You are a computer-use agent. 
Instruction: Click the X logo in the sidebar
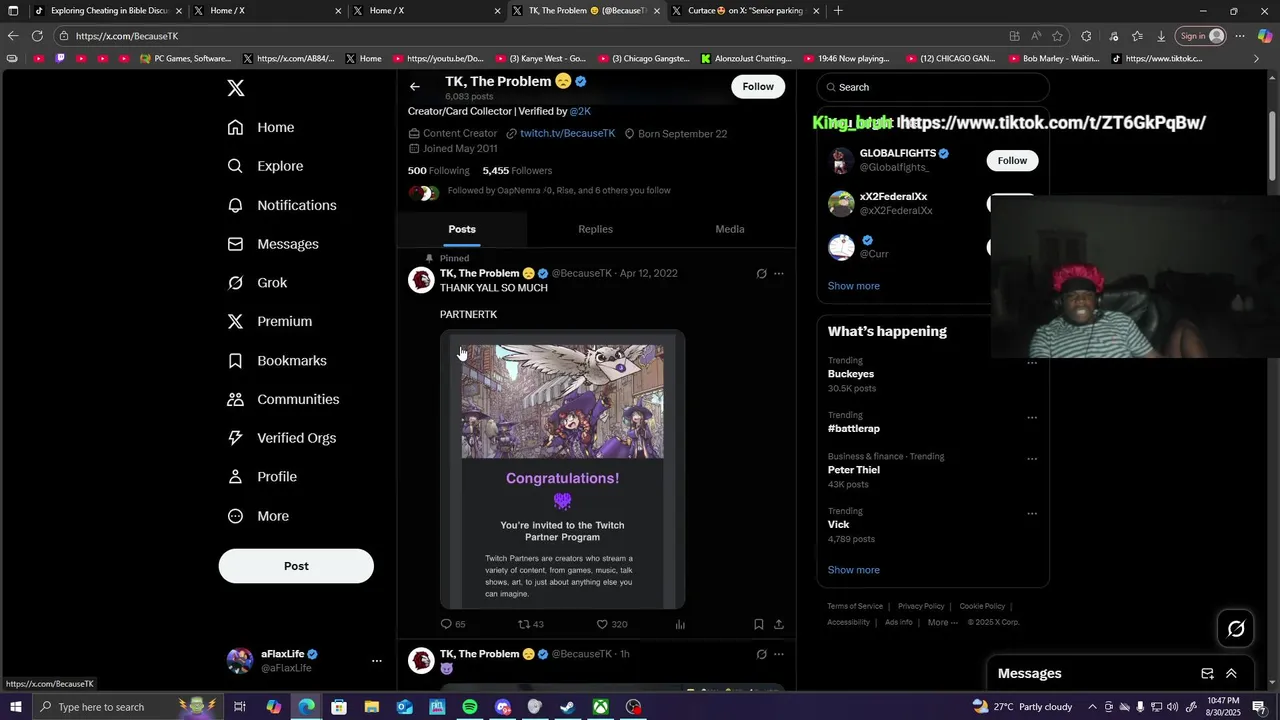click(x=236, y=88)
